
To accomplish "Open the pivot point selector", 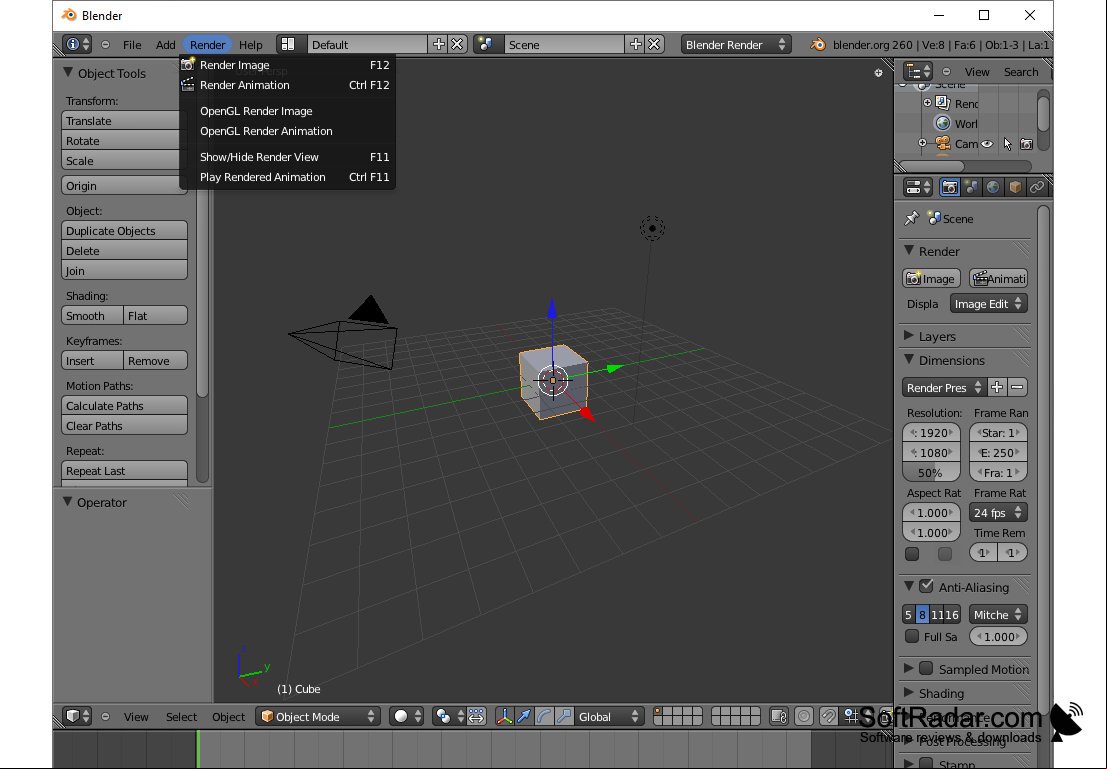I will point(449,716).
